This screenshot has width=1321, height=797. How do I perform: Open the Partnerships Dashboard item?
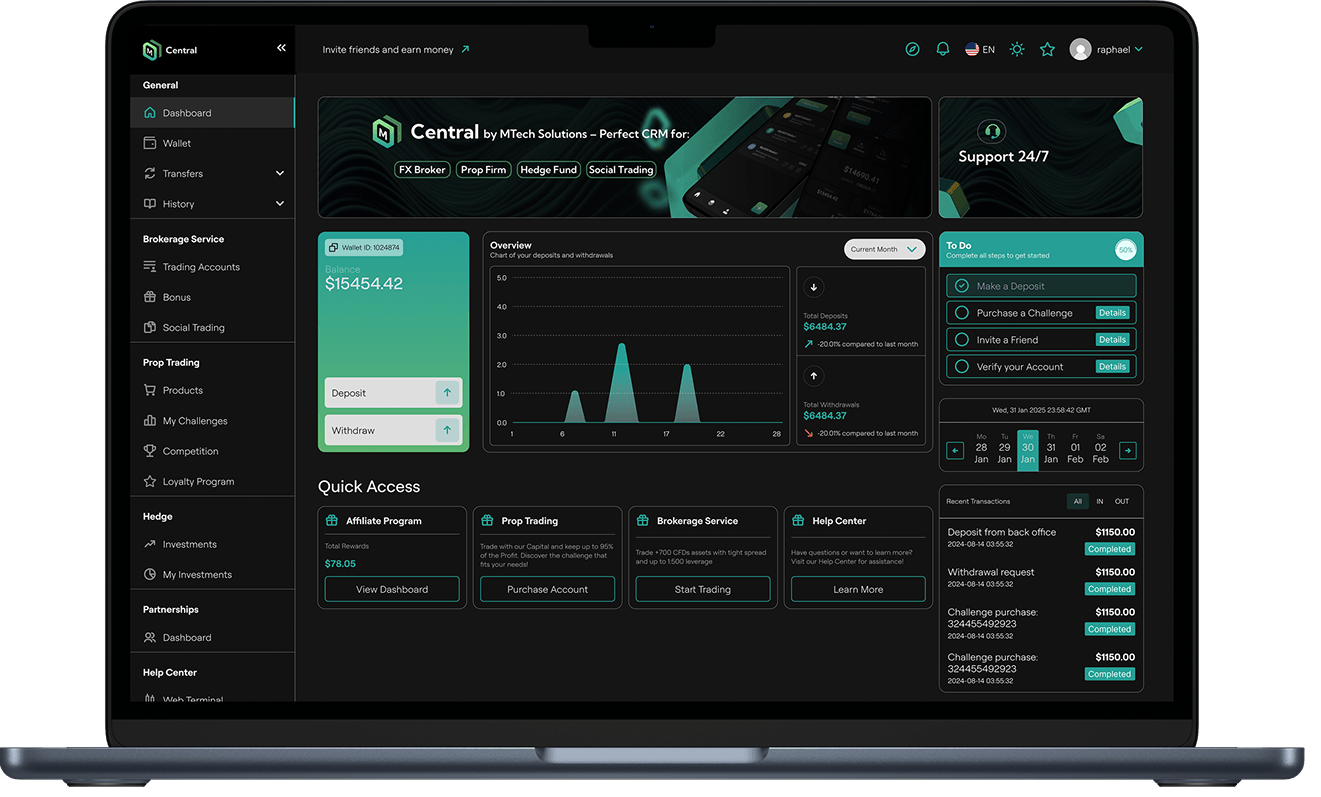pyautogui.click(x=212, y=637)
